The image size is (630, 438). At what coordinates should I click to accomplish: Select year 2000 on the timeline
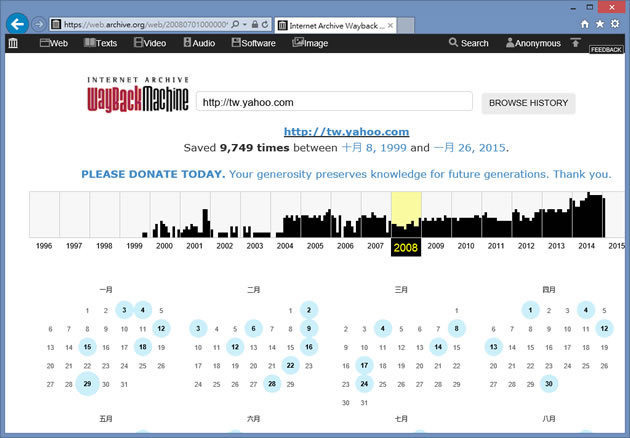click(164, 246)
